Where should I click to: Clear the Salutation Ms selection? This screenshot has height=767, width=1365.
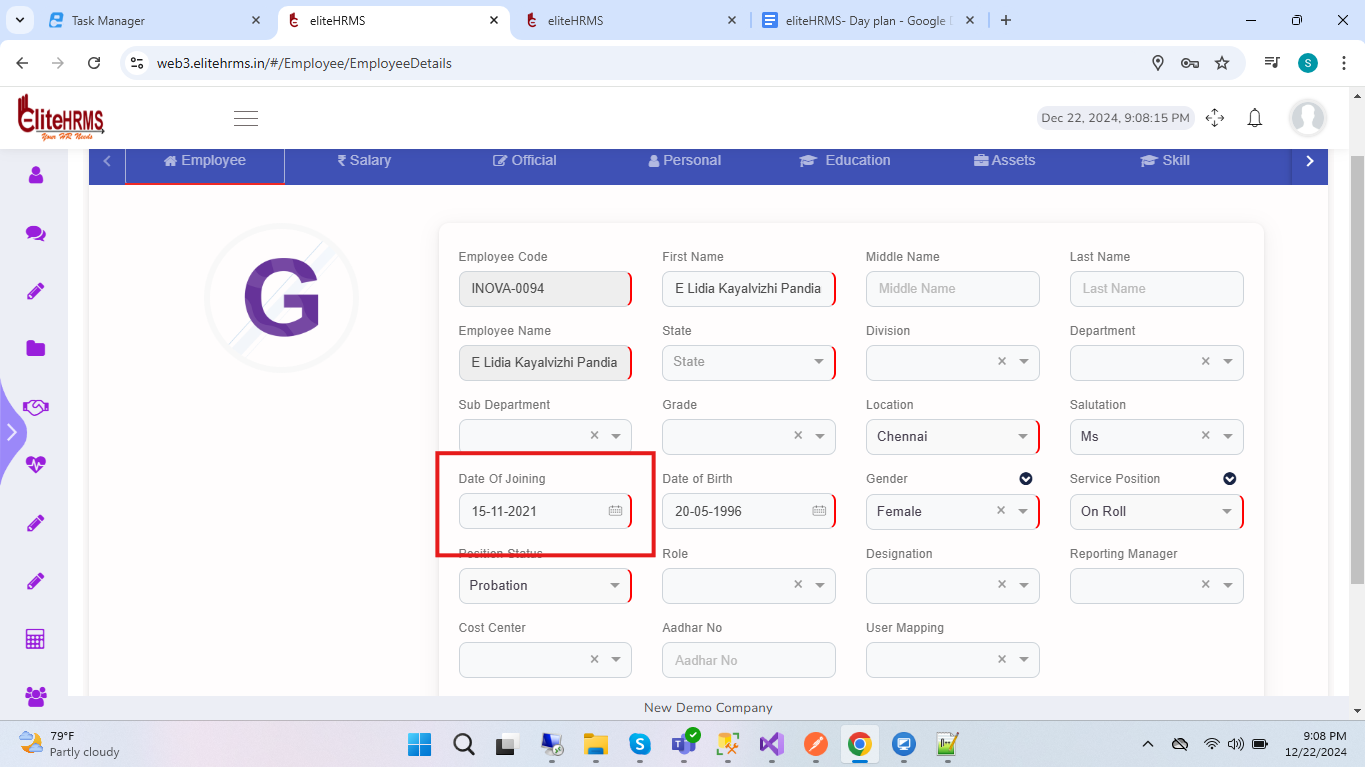(1205, 436)
